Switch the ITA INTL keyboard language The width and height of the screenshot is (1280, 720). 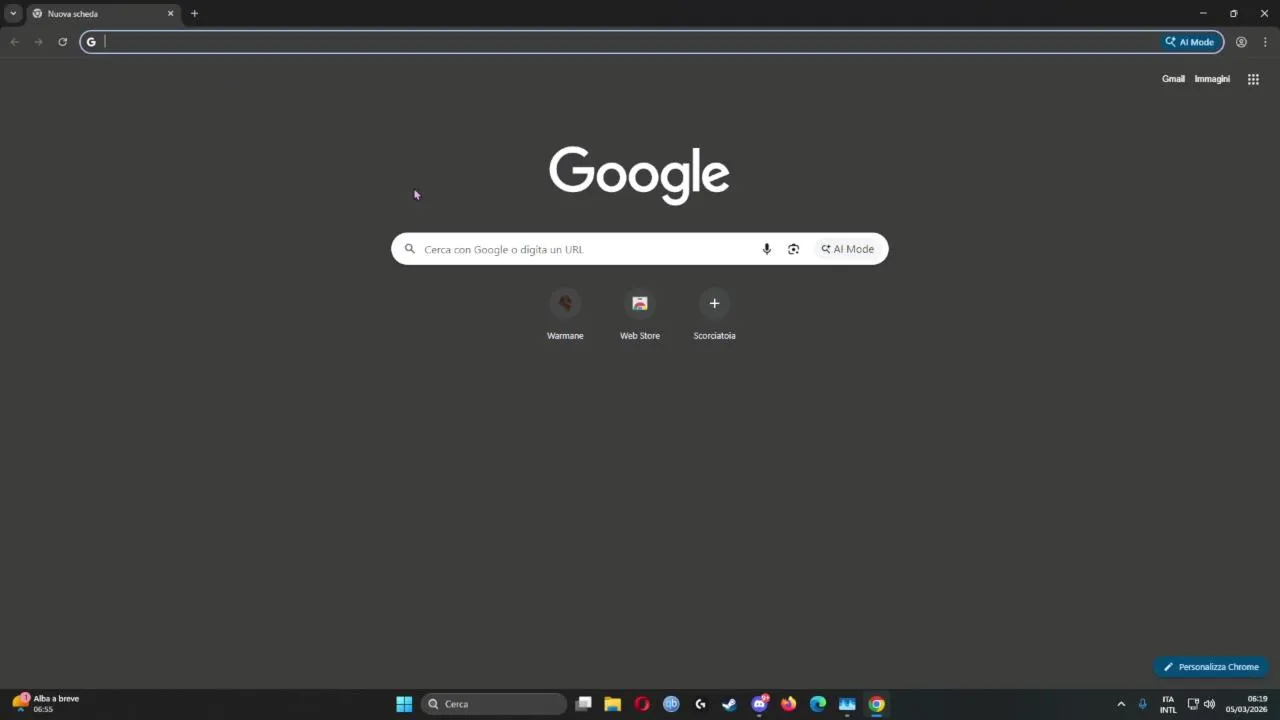click(1168, 704)
